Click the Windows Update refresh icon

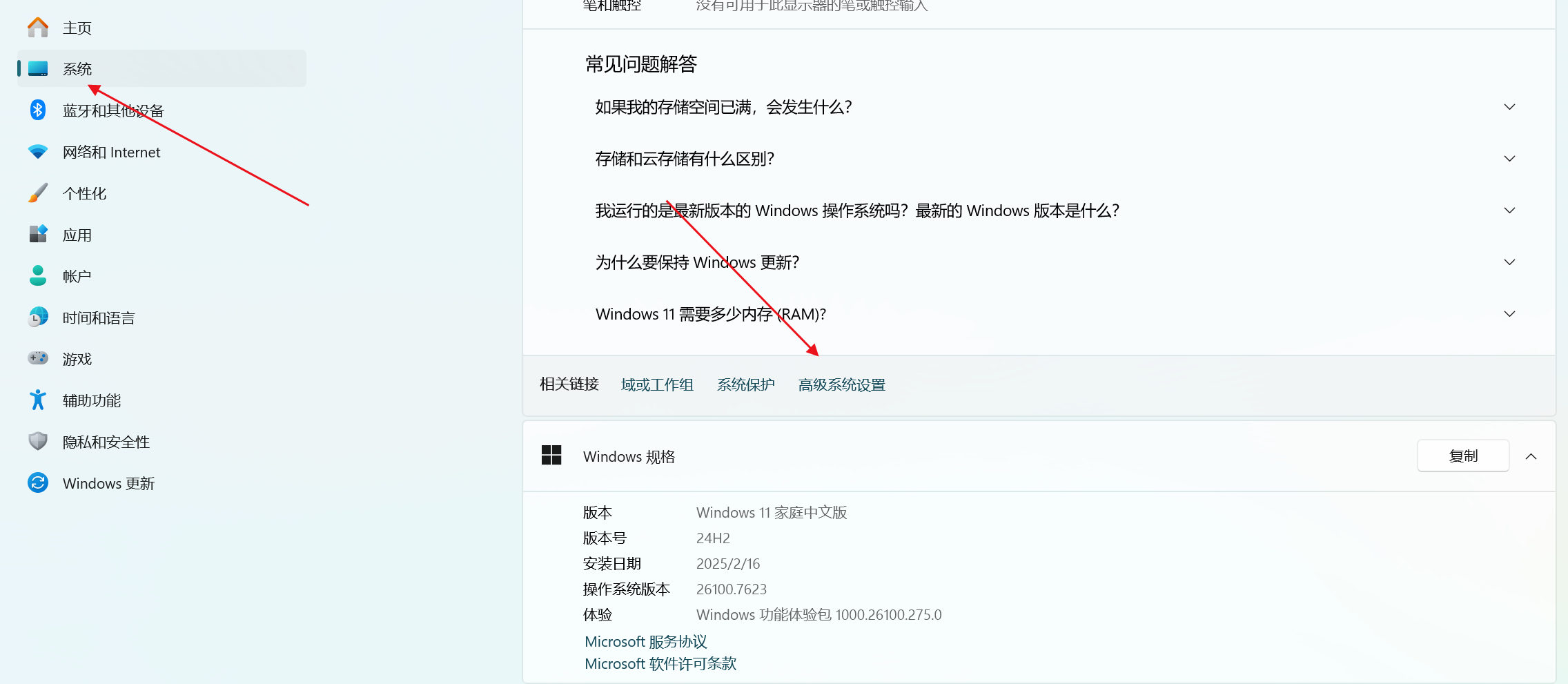pyautogui.click(x=38, y=482)
